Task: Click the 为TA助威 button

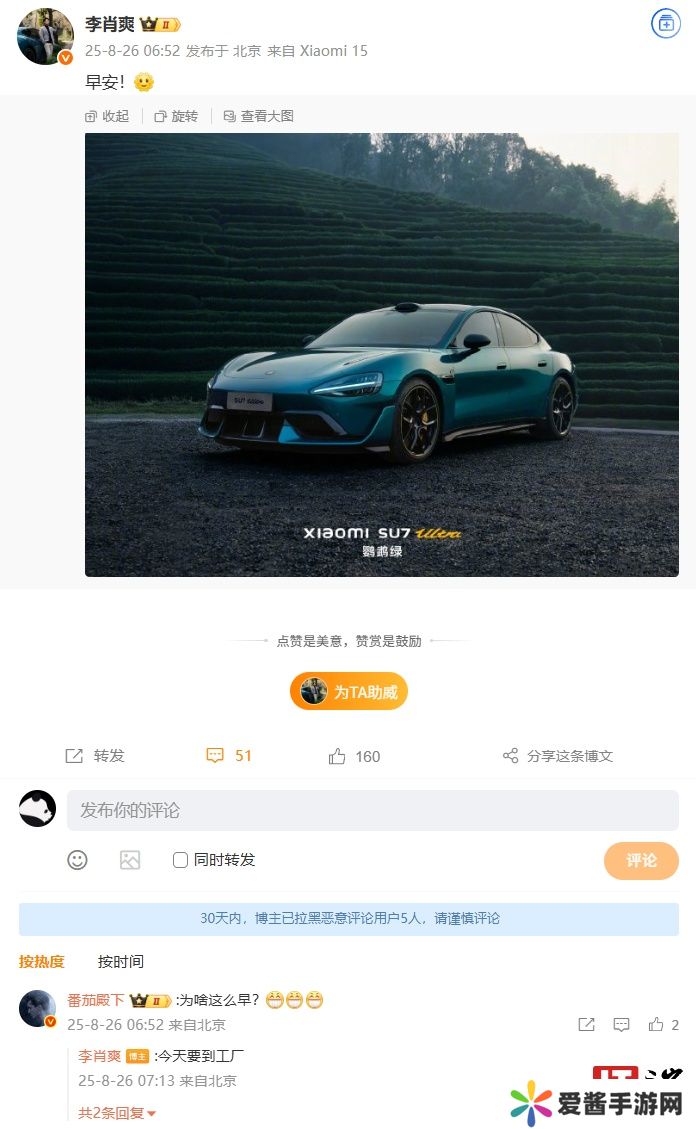Action: tap(349, 691)
